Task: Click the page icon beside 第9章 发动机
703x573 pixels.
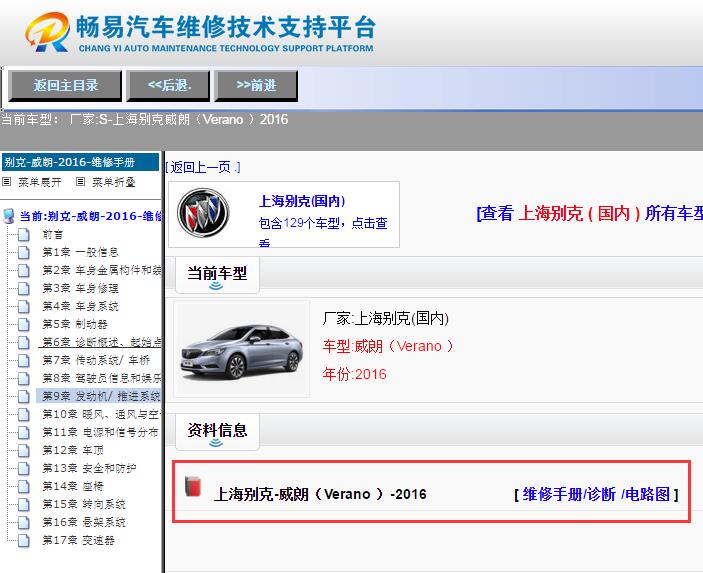Action: (x=24, y=396)
